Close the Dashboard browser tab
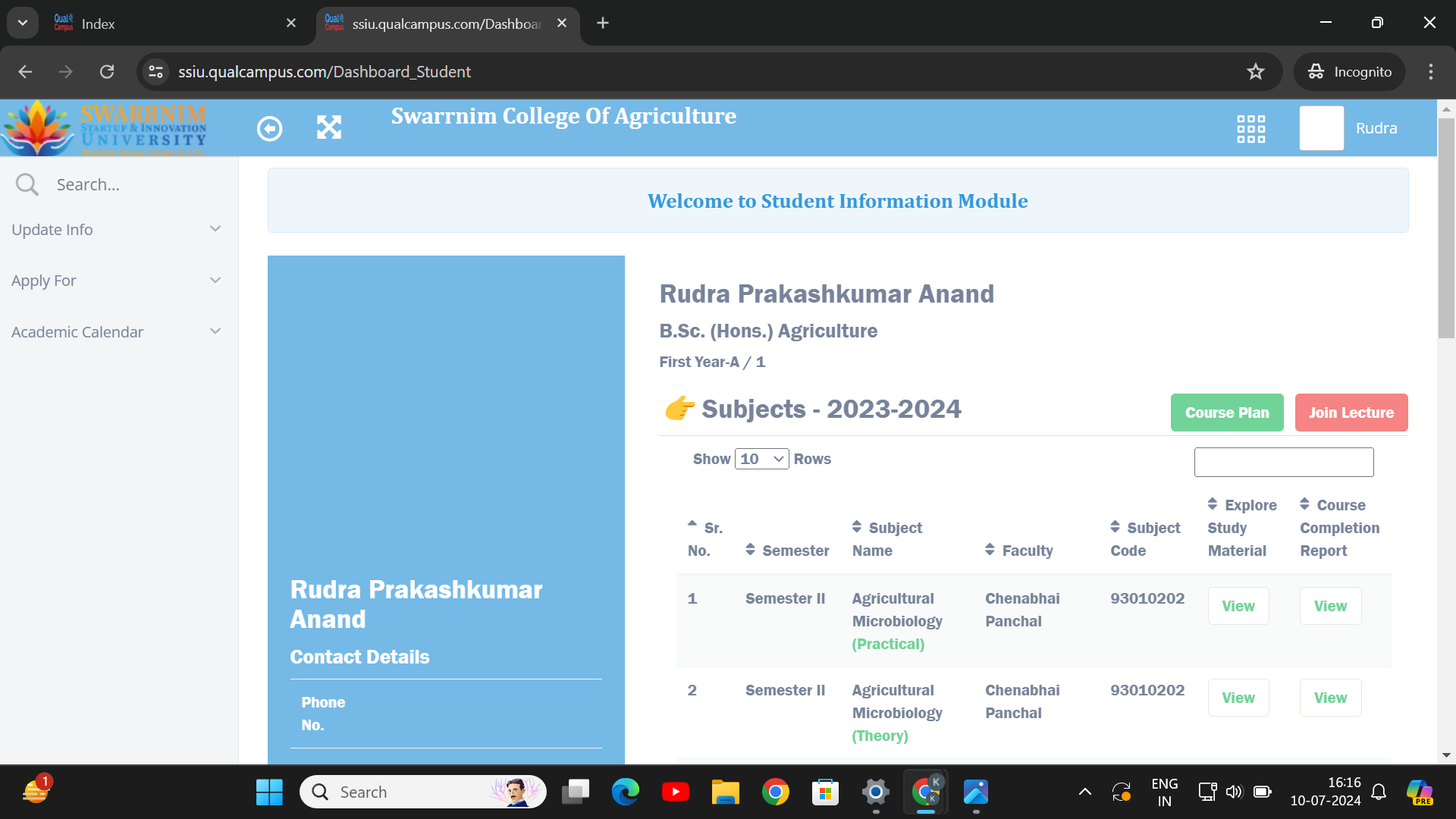 coord(562,24)
